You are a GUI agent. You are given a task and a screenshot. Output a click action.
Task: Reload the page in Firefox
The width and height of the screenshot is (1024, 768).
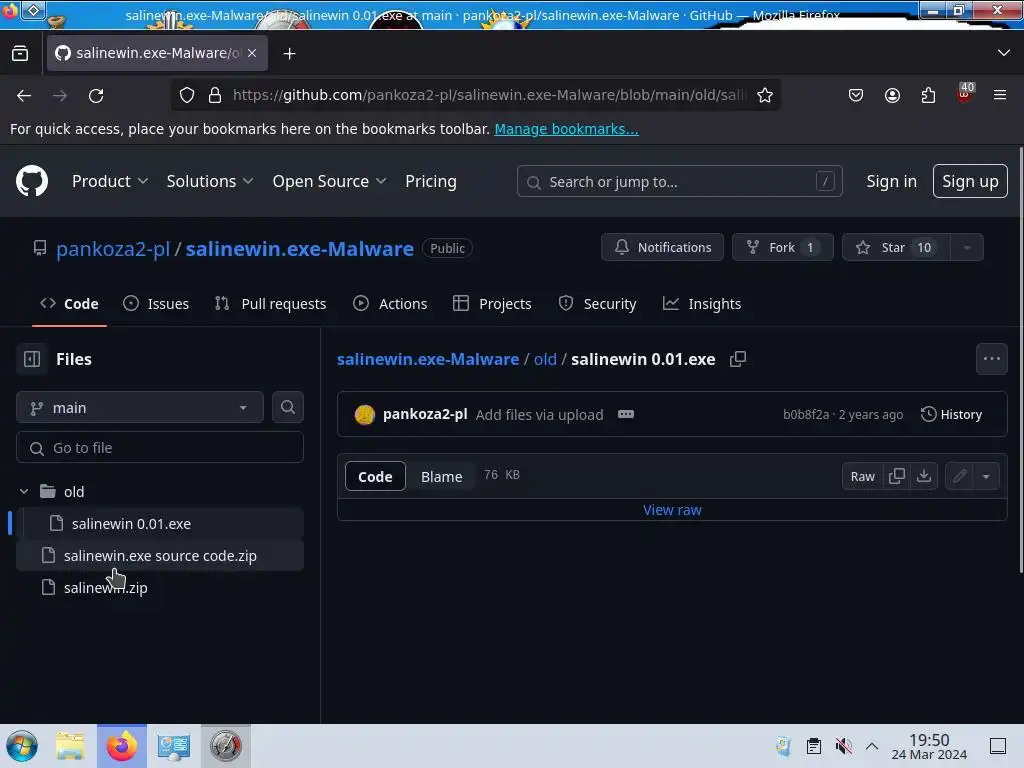coord(96,95)
